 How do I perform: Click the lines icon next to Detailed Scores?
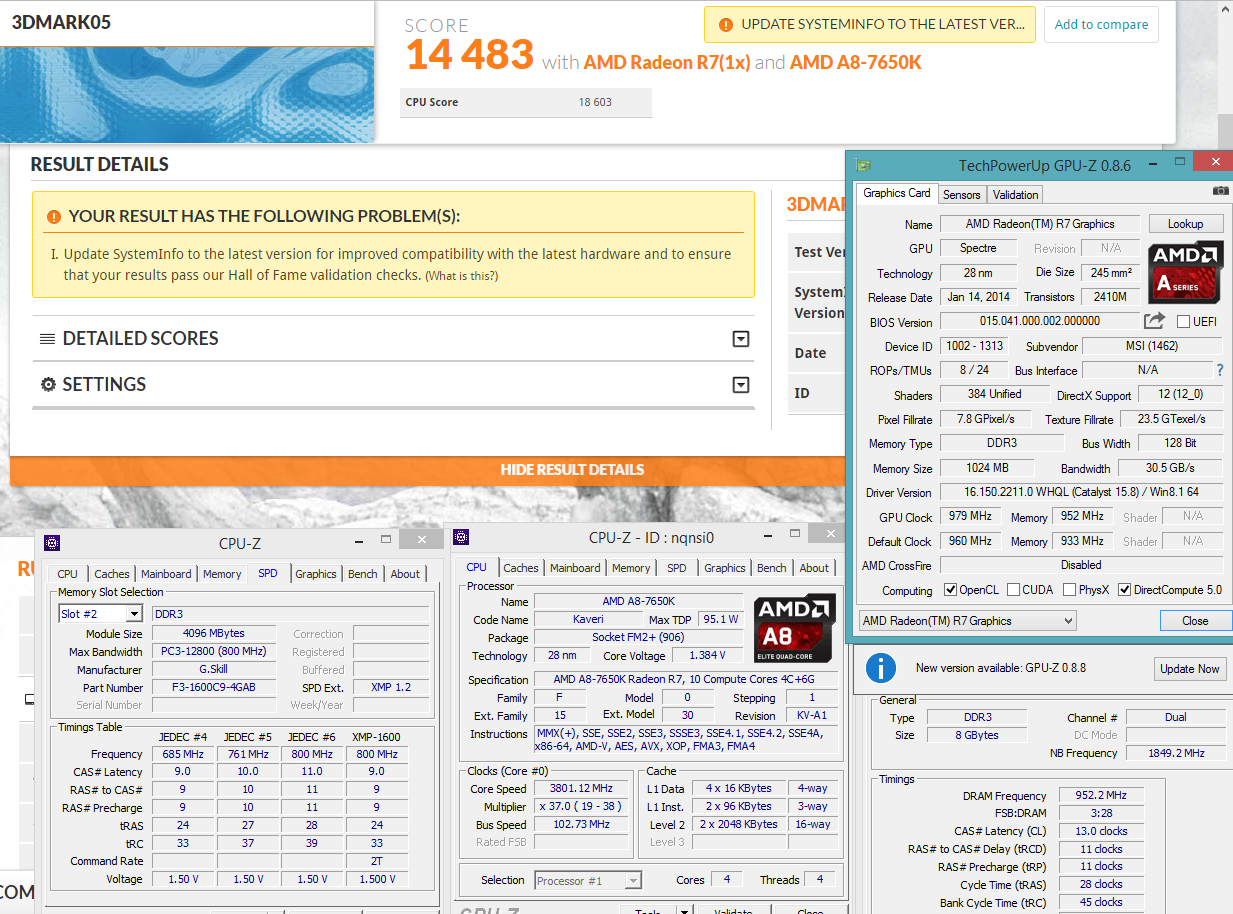[47, 339]
